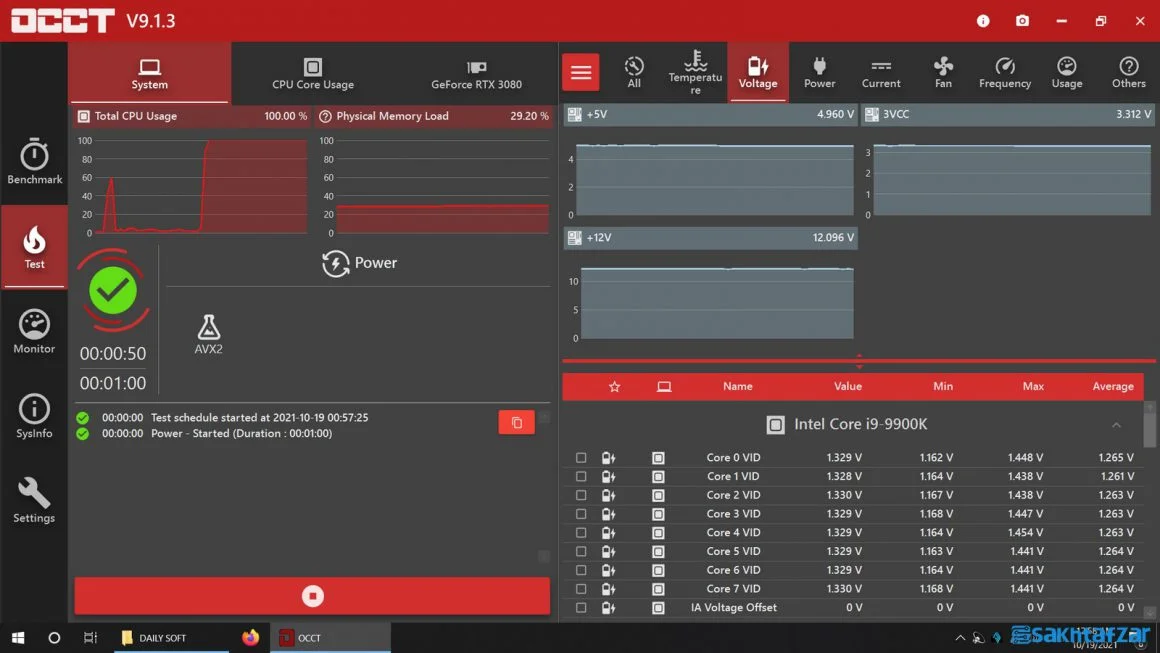Sort the table by the Value column
1160x653 pixels.
(848, 387)
